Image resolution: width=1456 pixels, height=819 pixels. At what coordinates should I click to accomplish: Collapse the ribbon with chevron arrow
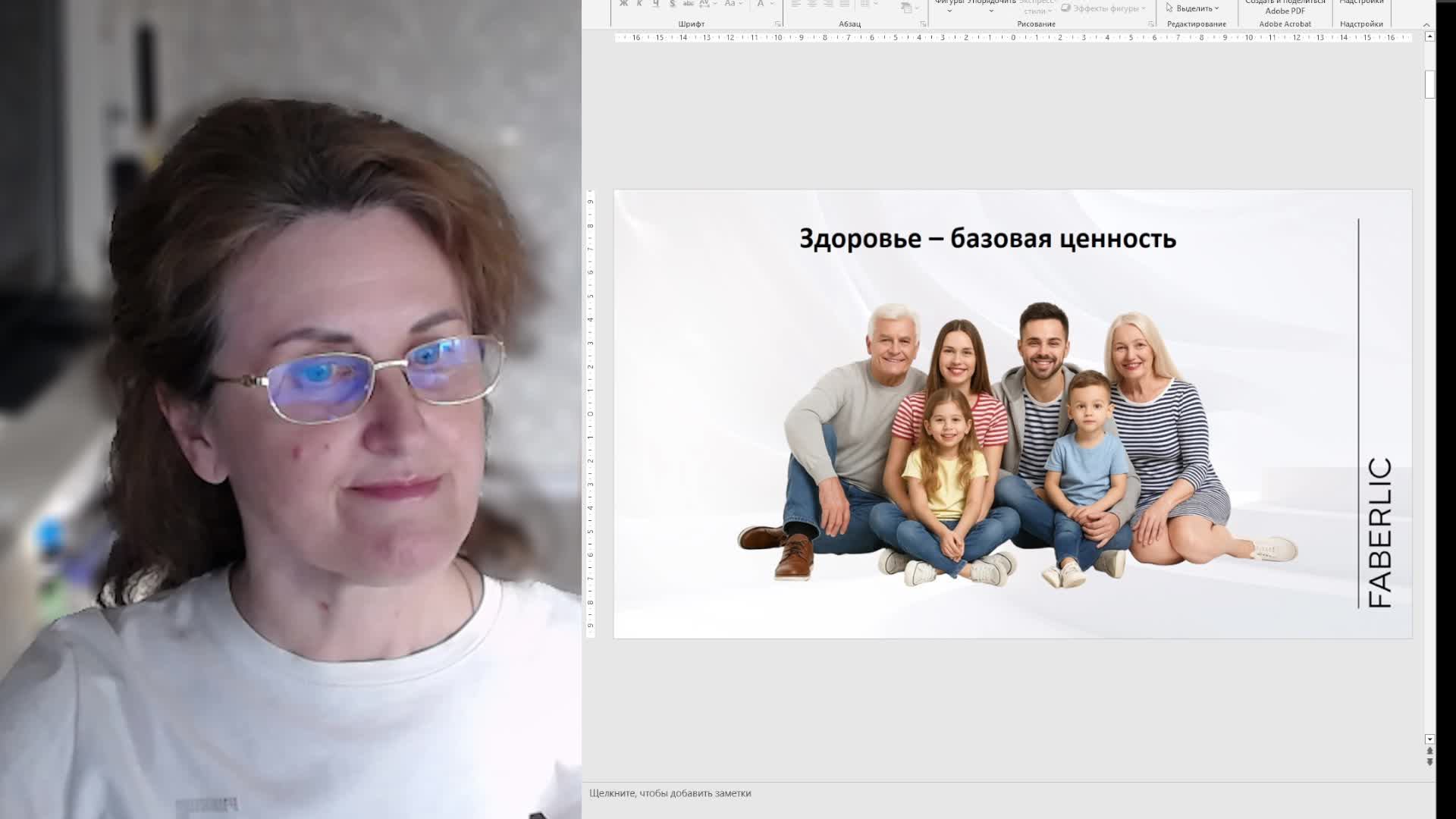point(1426,24)
